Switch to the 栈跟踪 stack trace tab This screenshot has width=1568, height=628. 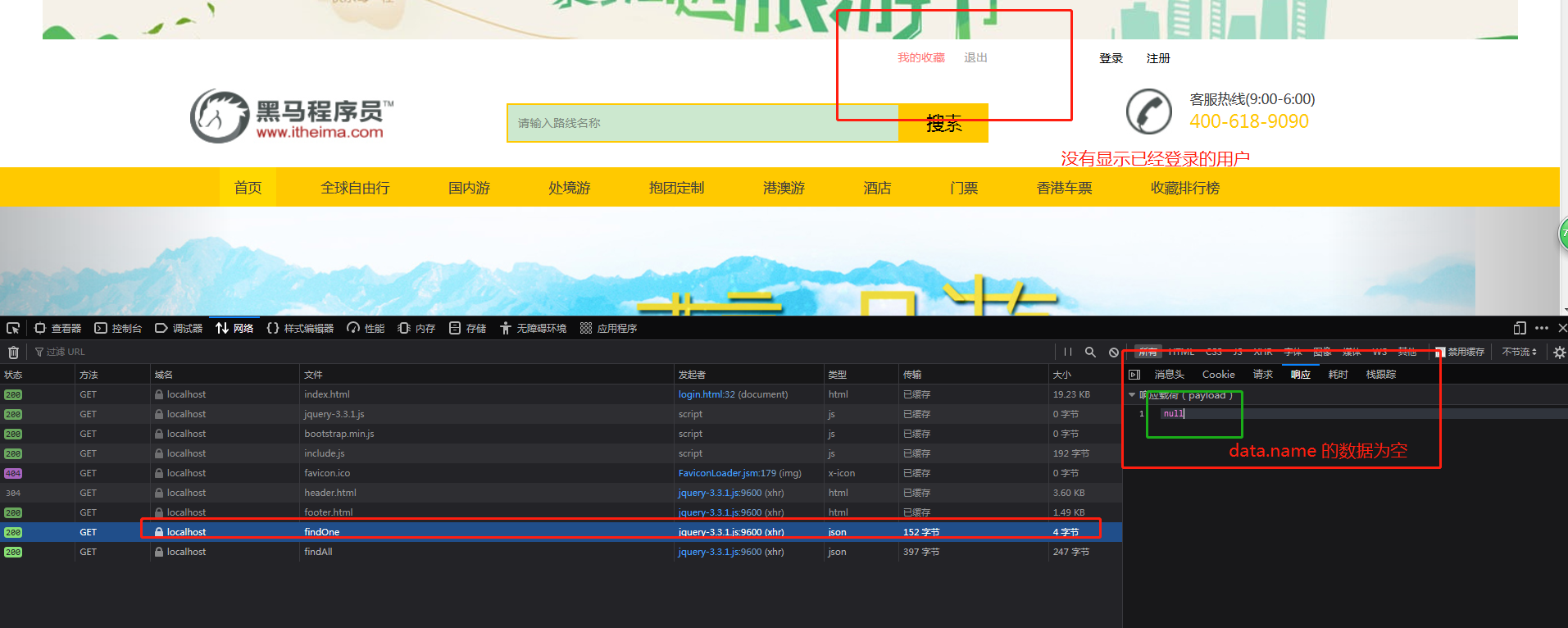point(1380,375)
